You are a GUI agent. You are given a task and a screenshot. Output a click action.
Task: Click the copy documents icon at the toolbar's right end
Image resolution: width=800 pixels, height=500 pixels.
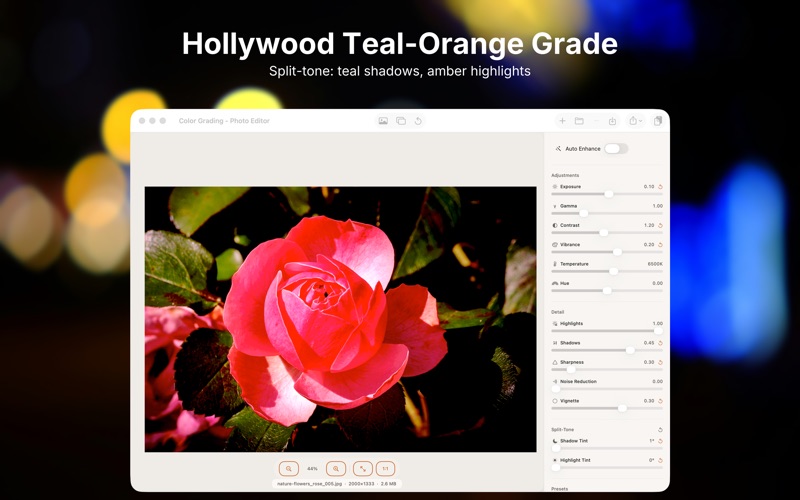(x=658, y=121)
